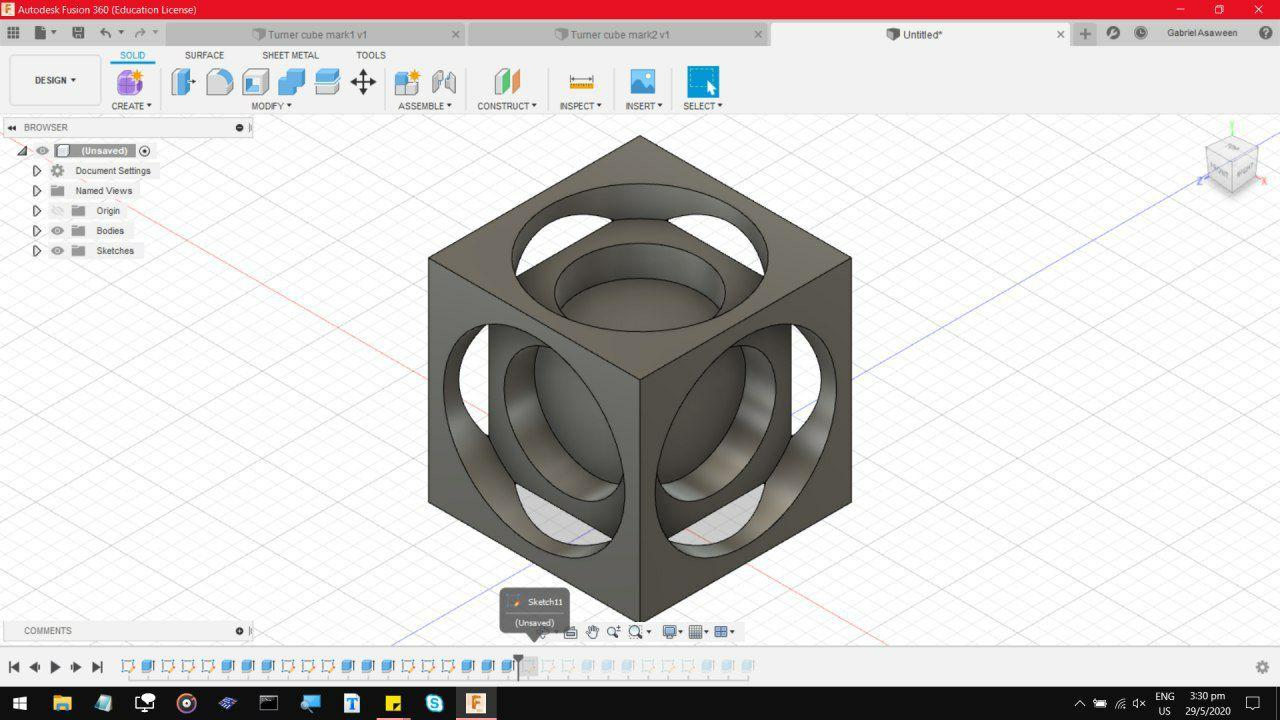This screenshot has height=720, width=1280.
Task: Select the Fillet tool
Action: 219,82
